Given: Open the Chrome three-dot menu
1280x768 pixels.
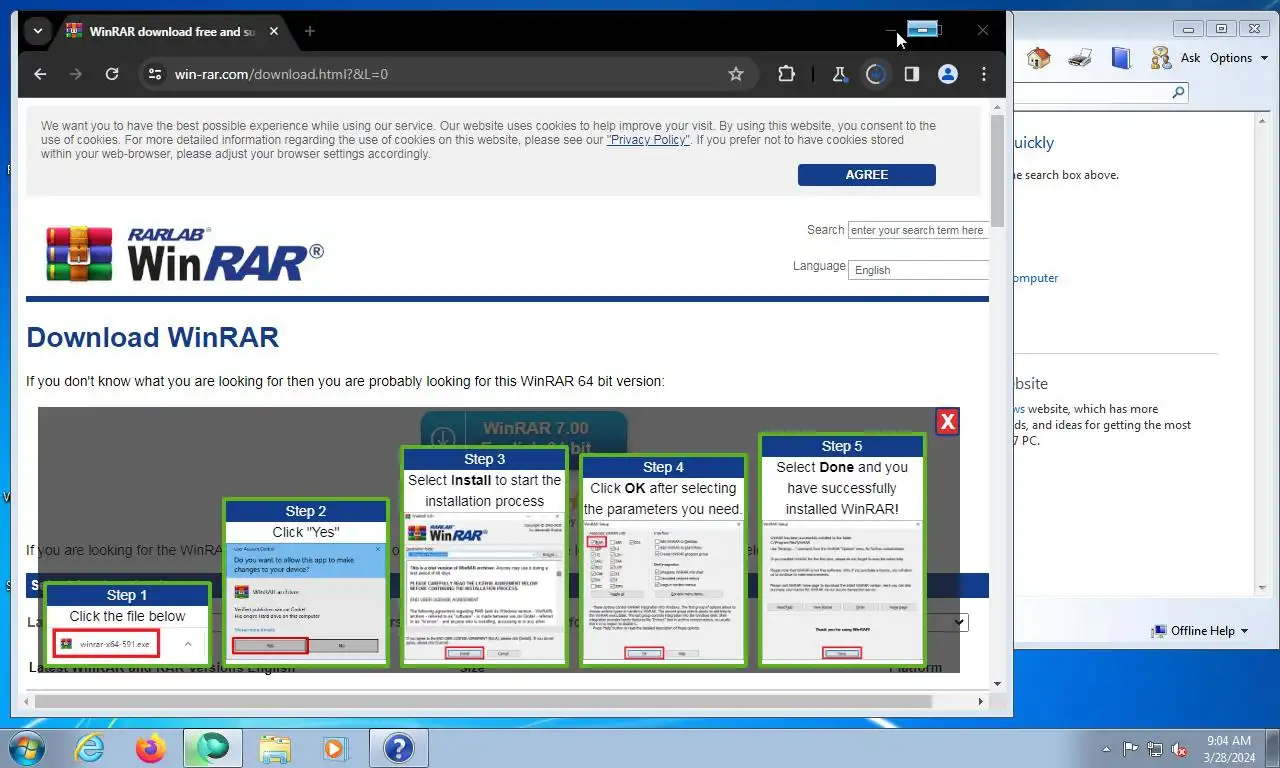Looking at the screenshot, I should pos(984,74).
